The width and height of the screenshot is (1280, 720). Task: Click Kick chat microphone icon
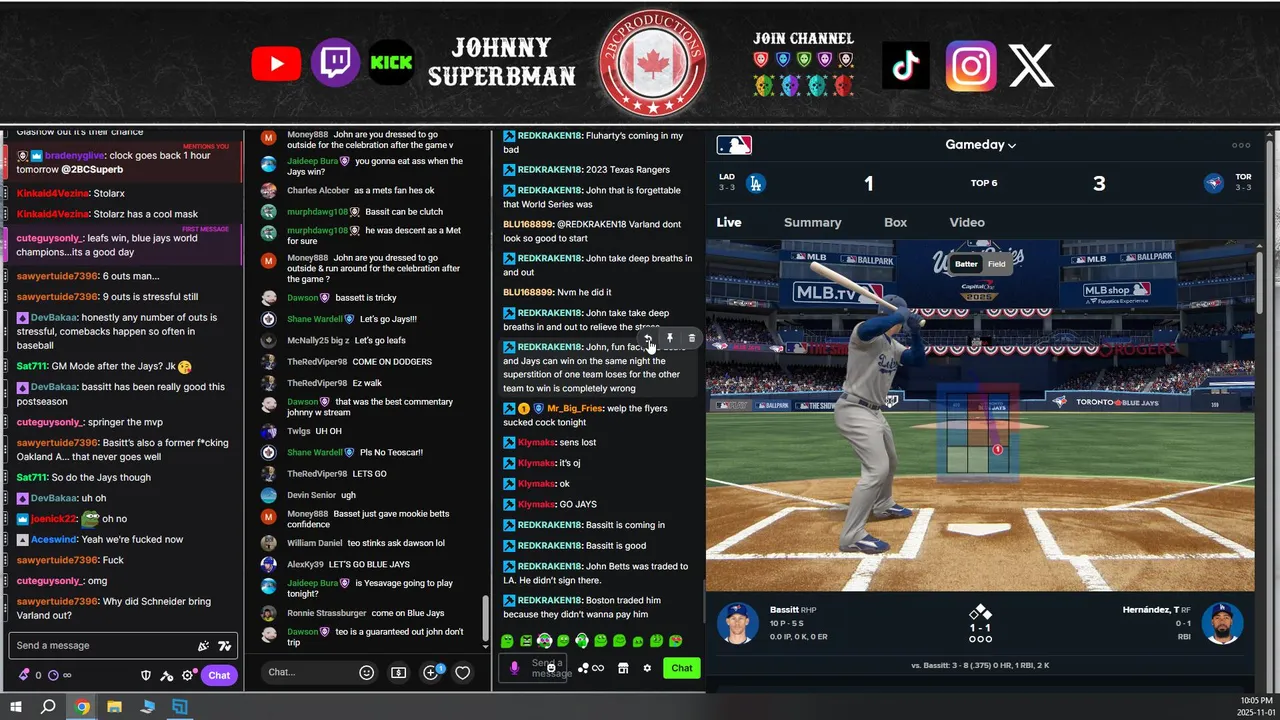coord(515,668)
